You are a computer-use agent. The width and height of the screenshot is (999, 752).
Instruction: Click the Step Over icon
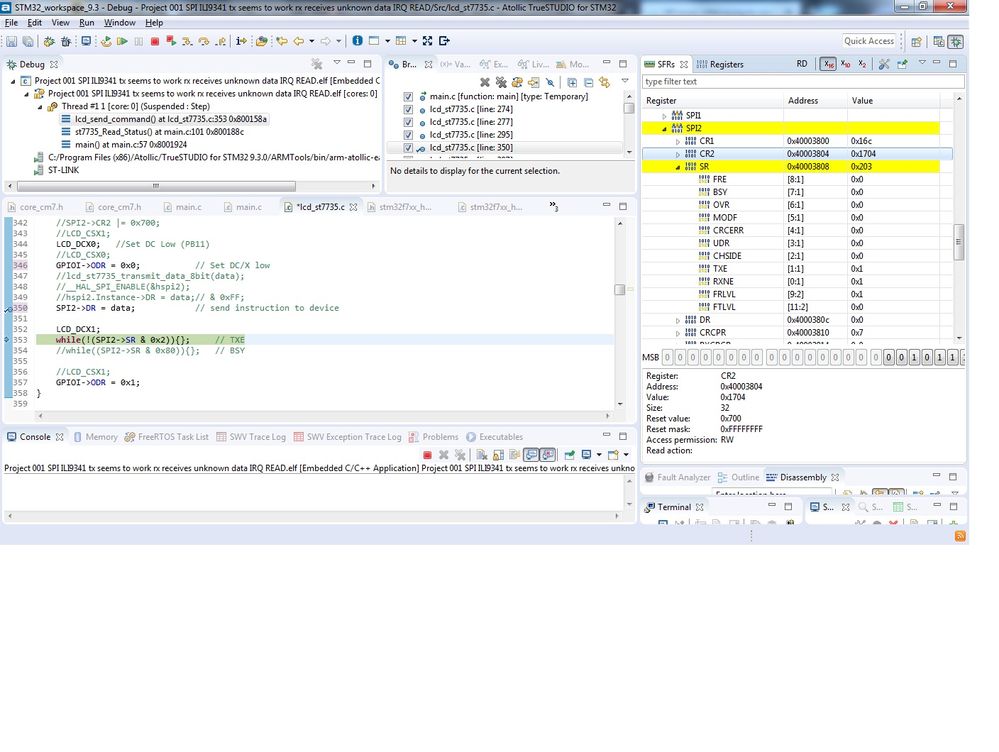click(204, 41)
